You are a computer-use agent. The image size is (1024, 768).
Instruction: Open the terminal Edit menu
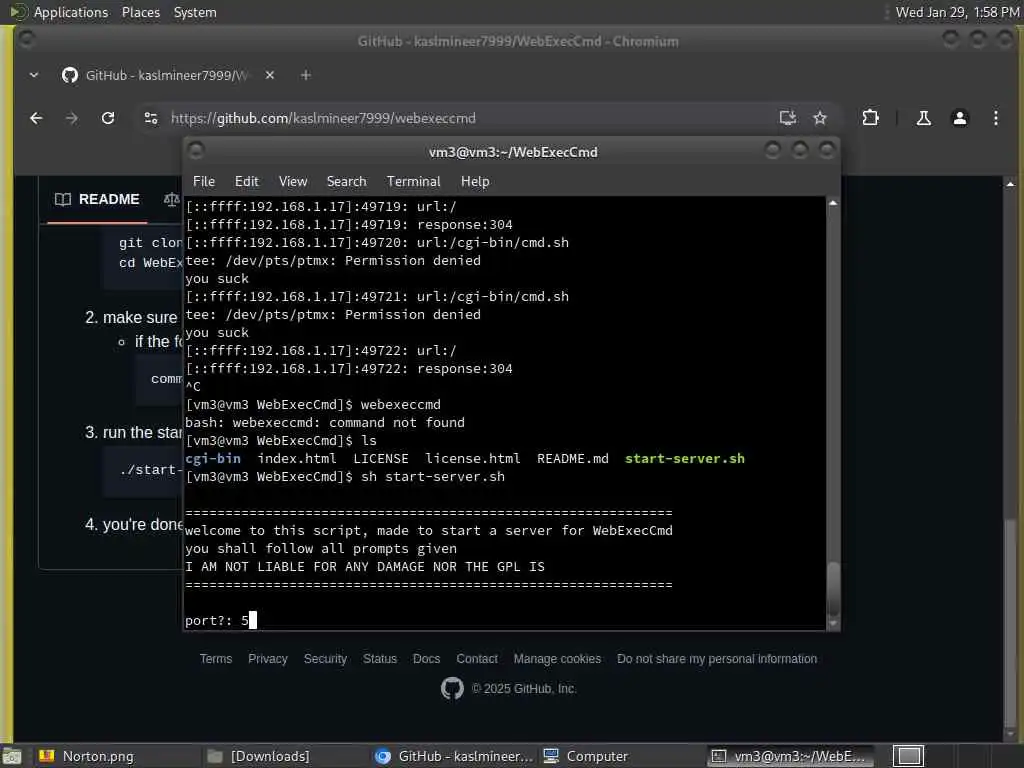246,182
